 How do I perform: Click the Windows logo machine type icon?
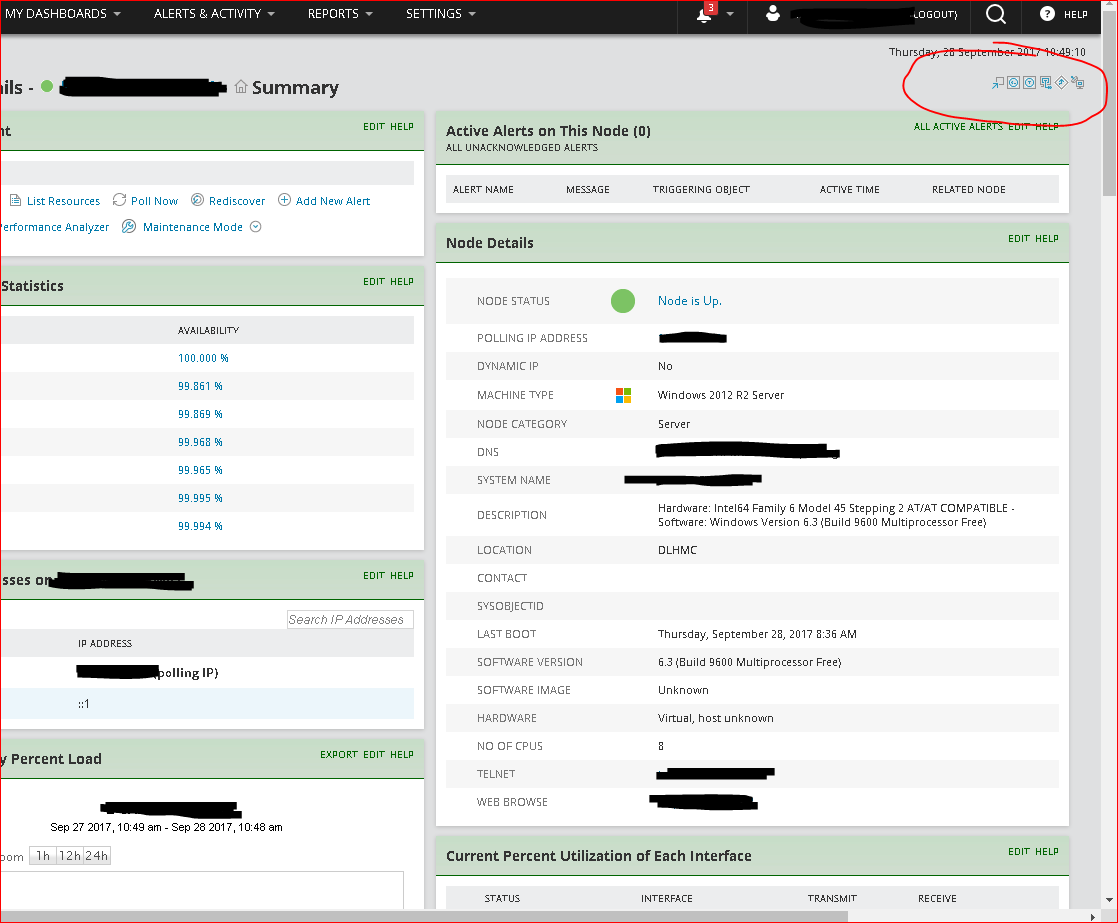click(x=623, y=395)
